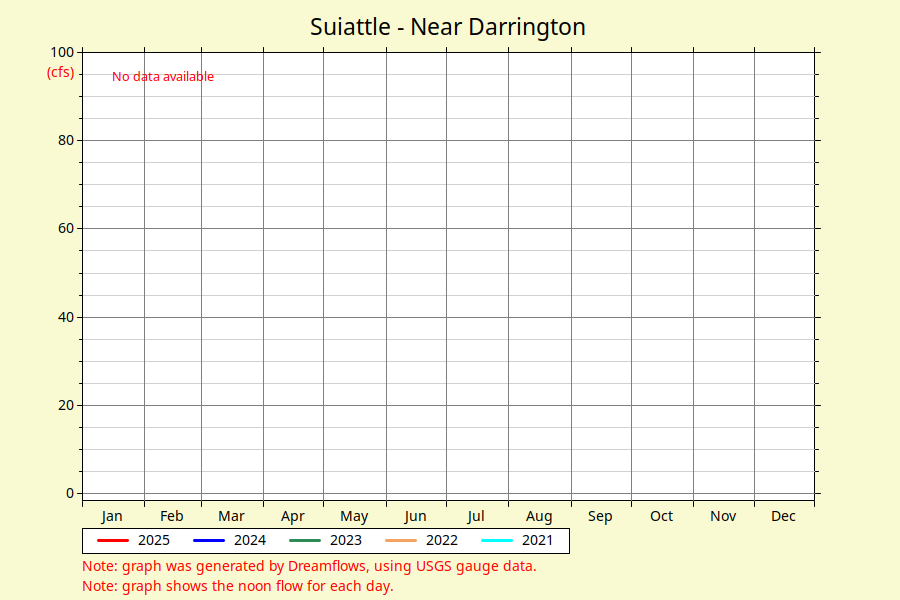This screenshot has height=600, width=900.
Task: Click the 'Jan' month axis label
Action: pyautogui.click(x=112, y=516)
